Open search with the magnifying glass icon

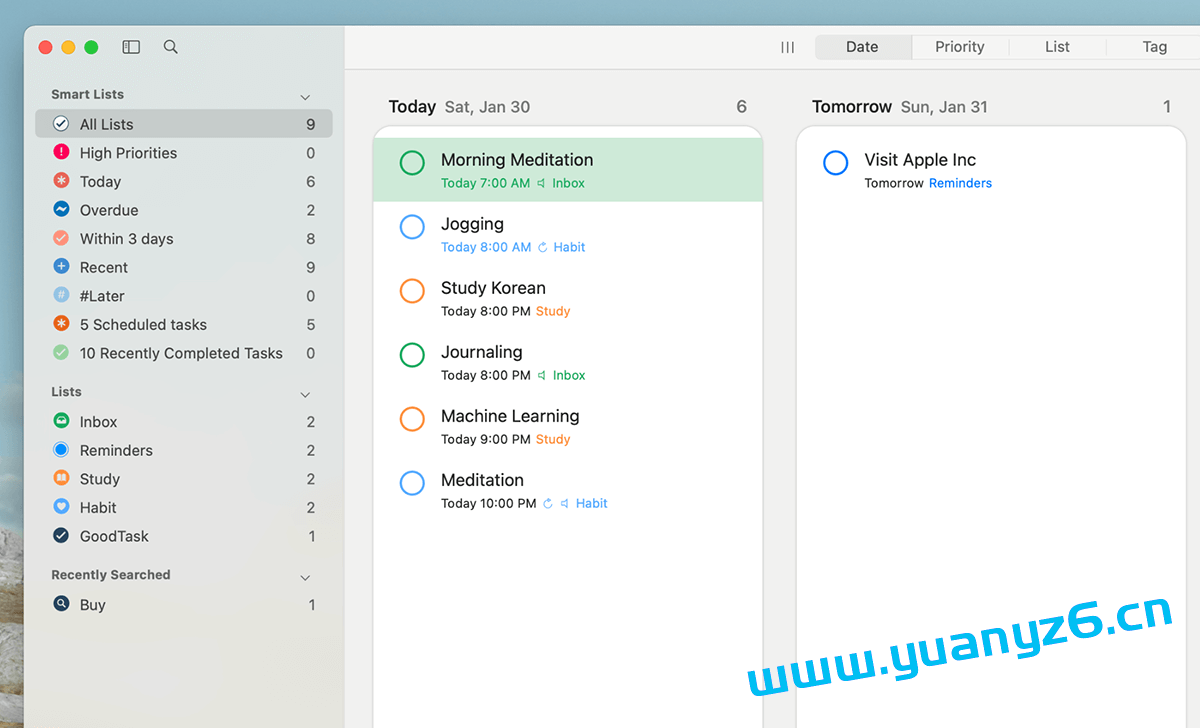coord(171,47)
